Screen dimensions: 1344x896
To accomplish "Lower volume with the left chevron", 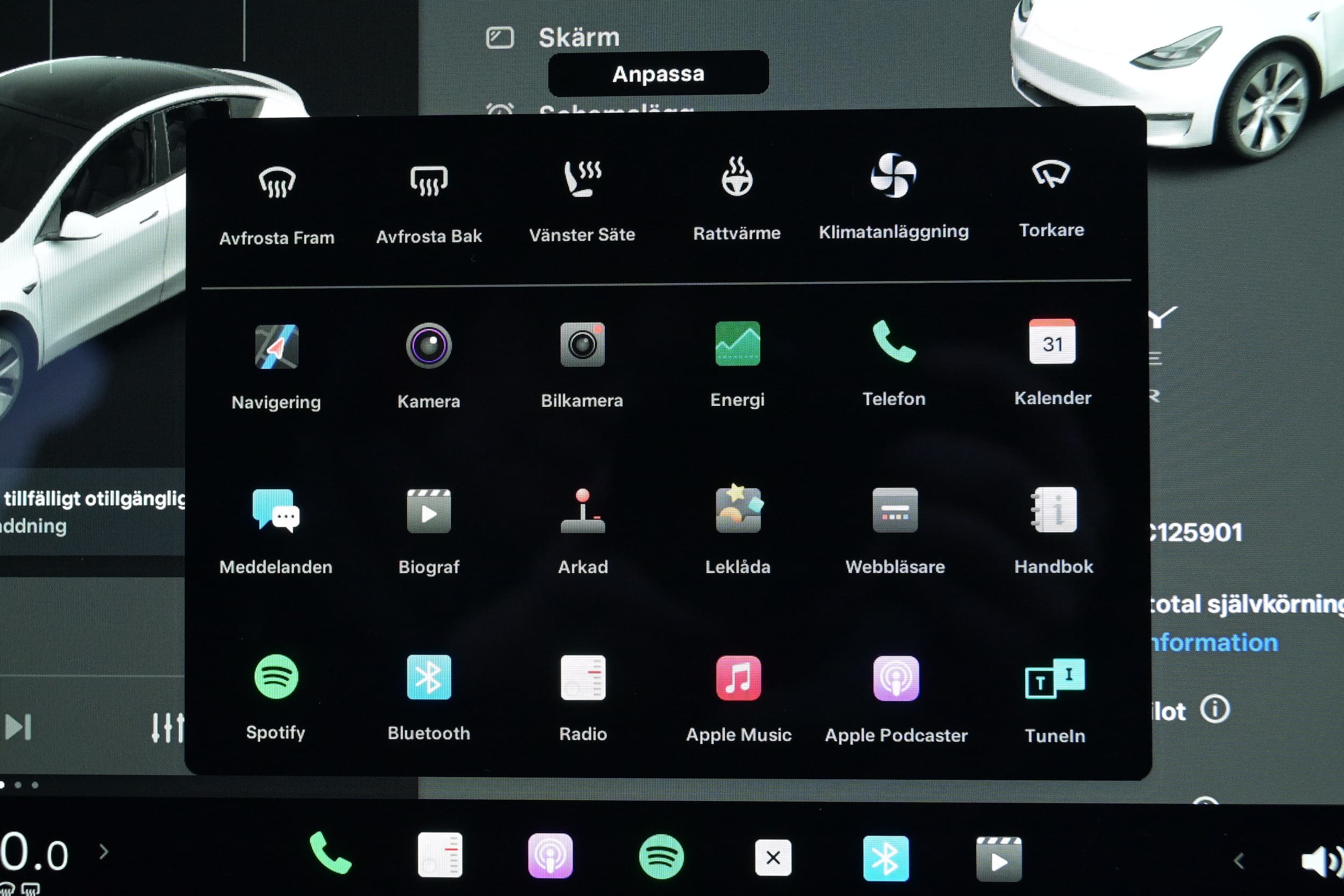I will (1239, 861).
